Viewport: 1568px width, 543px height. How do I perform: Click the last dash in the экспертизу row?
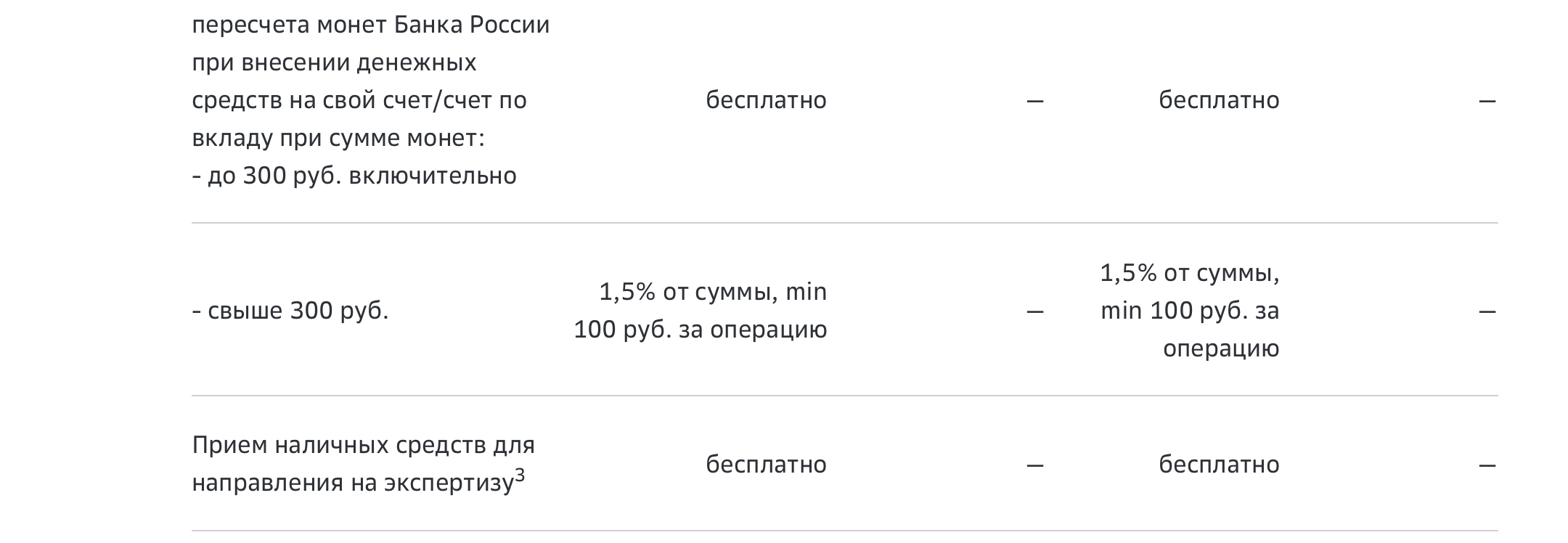pos(1487,465)
